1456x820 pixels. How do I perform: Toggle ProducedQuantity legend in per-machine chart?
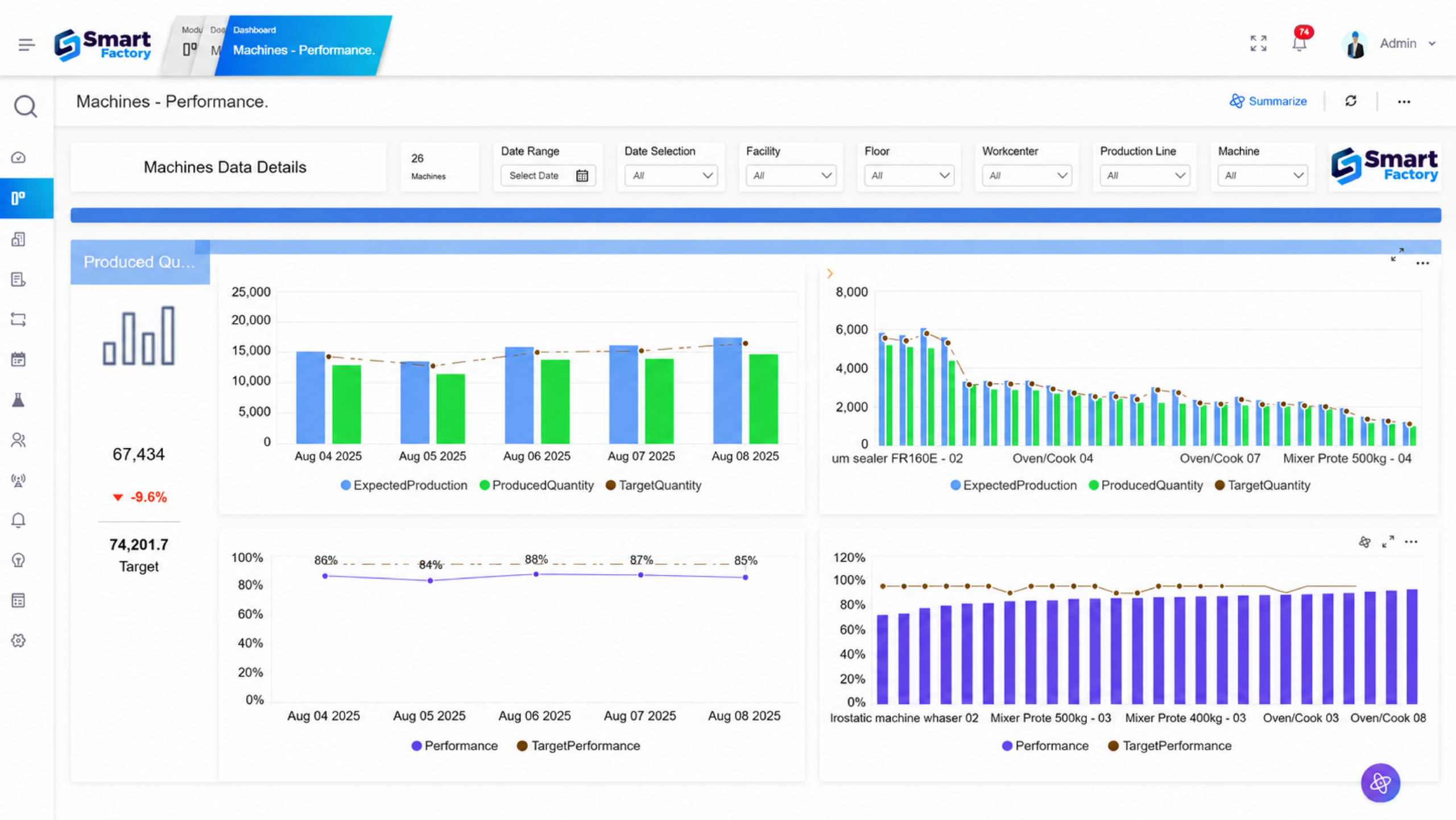click(1146, 485)
